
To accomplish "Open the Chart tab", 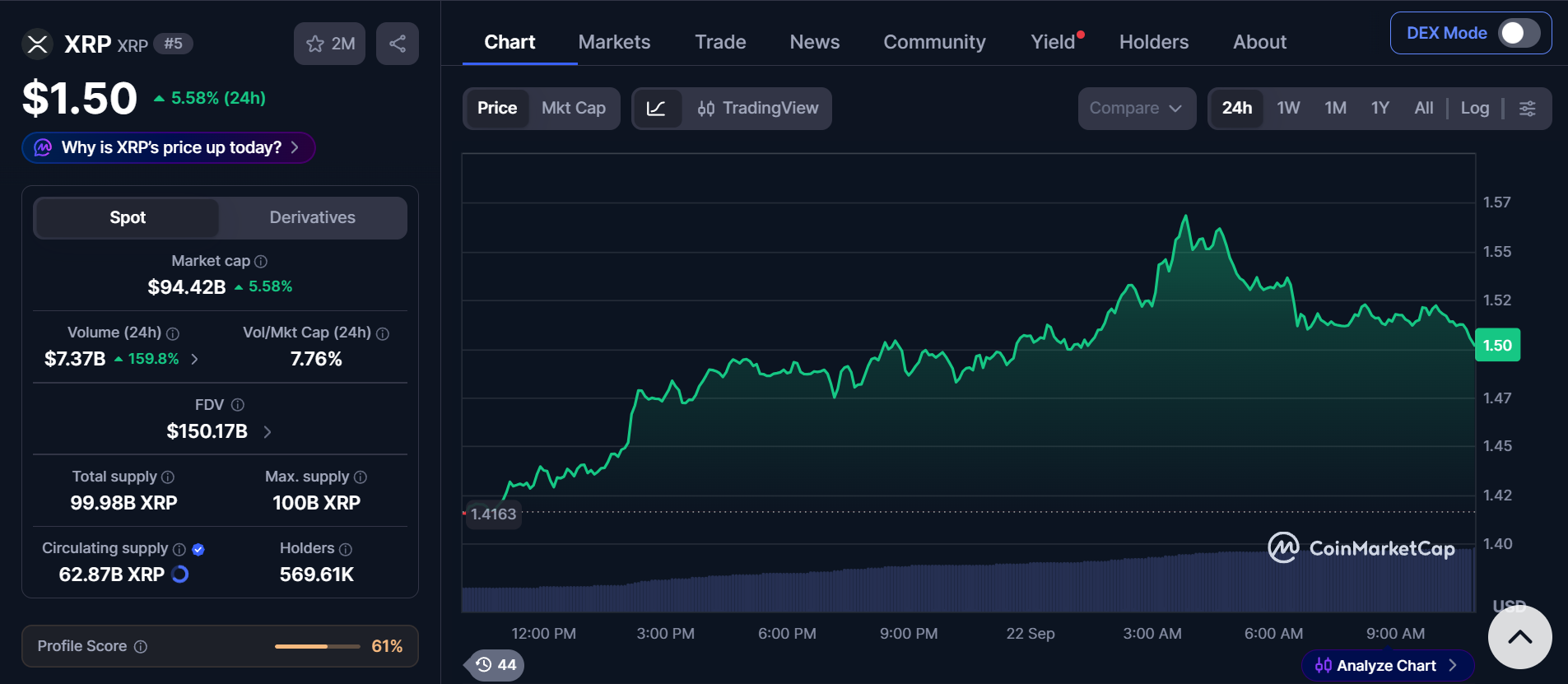I will point(509,42).
